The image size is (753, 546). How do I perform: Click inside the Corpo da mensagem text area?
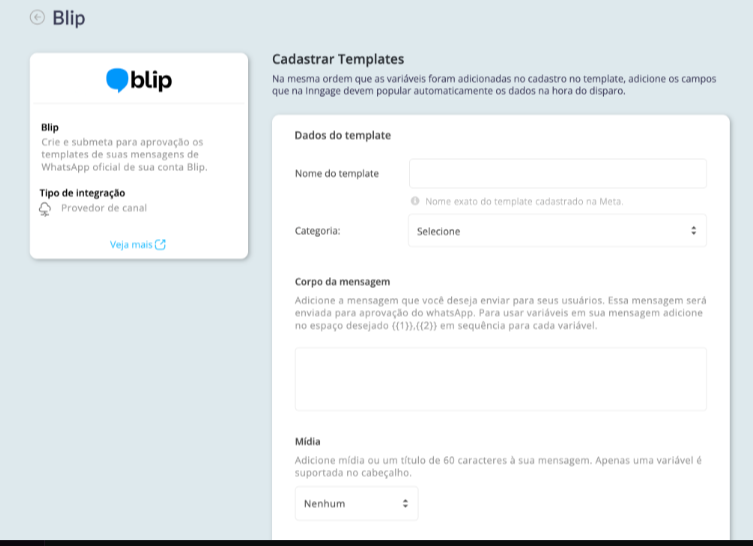500,379
